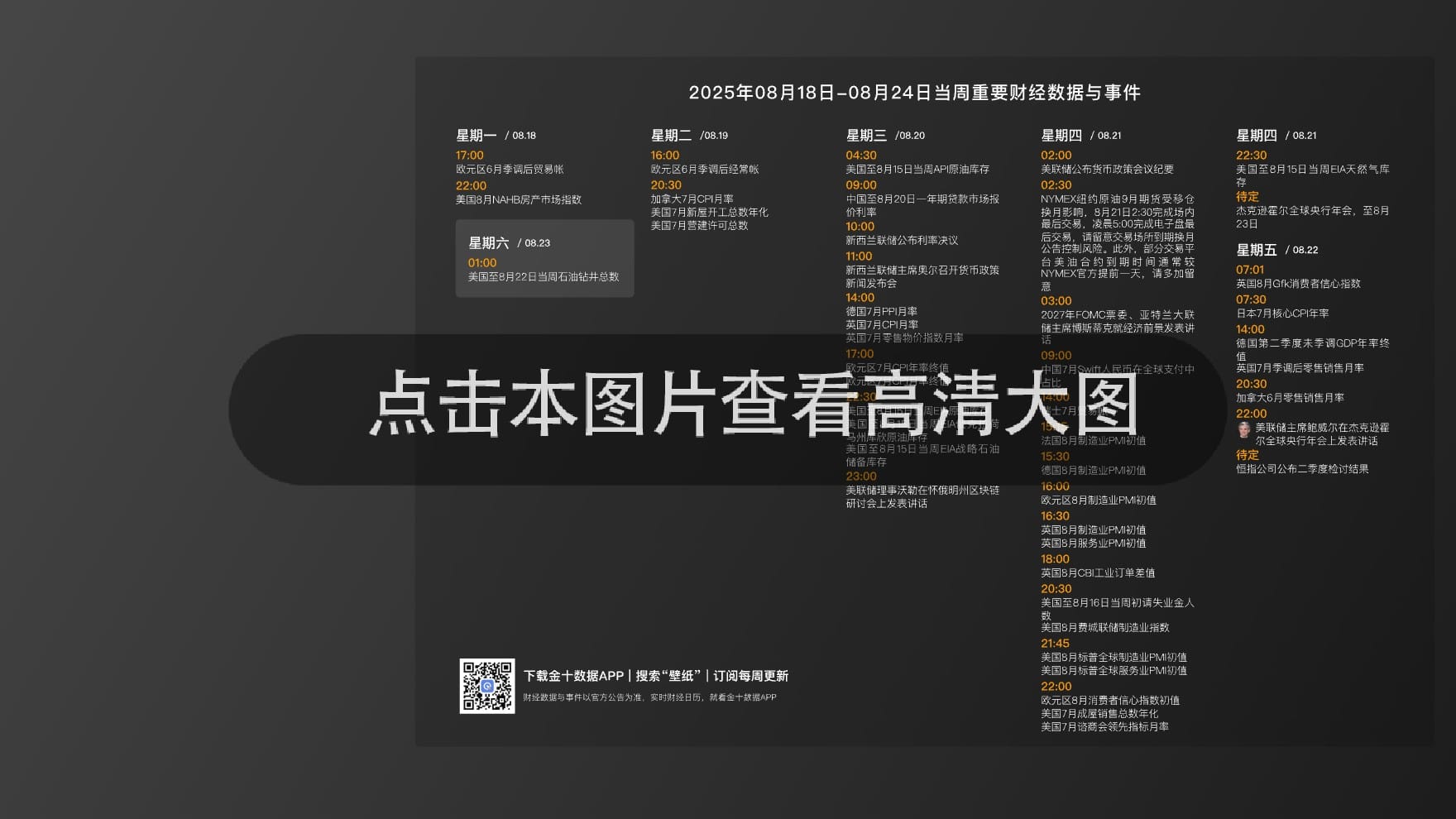
Task: Click the 星期一 08.18 day header
Action: (496, 136)
